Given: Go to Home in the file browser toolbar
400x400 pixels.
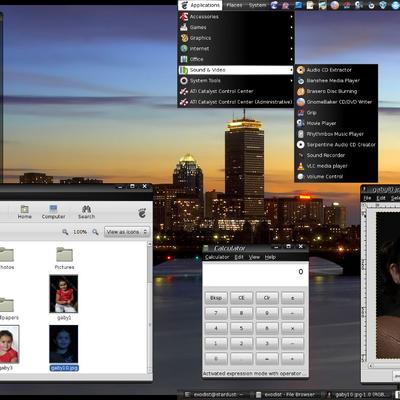Looking at the screenshot, I should click(x=24, y=212).
